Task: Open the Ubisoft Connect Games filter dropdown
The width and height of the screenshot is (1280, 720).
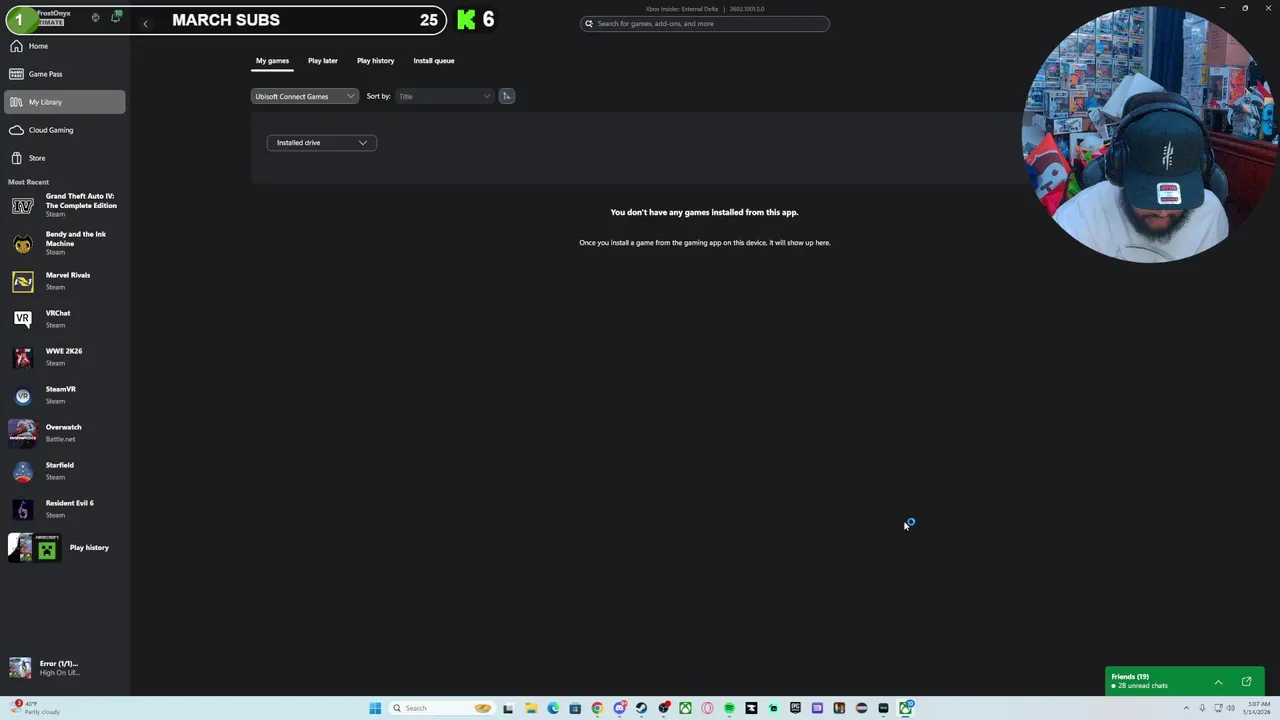Action: coord(304,96)
